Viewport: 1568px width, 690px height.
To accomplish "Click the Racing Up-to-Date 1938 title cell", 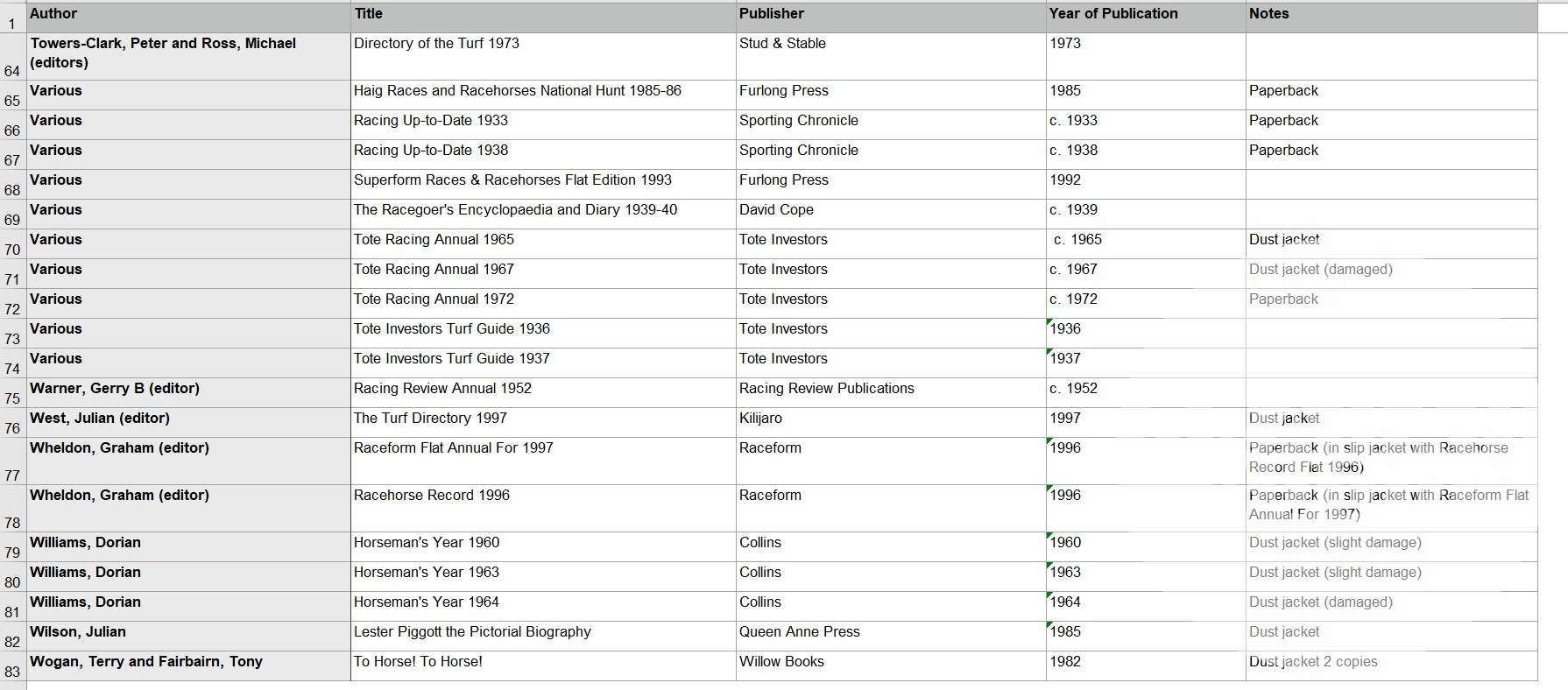I will pyautogui.click(x=544, y=155).
